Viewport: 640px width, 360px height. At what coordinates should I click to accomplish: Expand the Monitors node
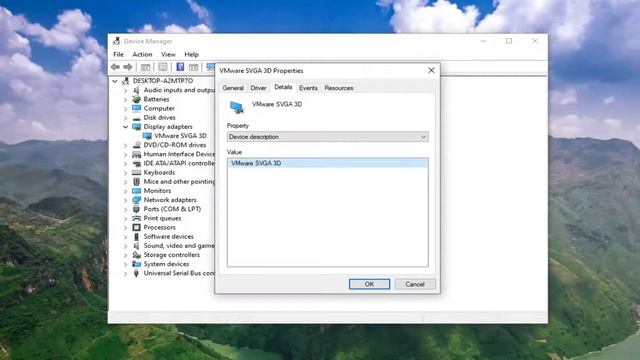(x=125, y=191)
